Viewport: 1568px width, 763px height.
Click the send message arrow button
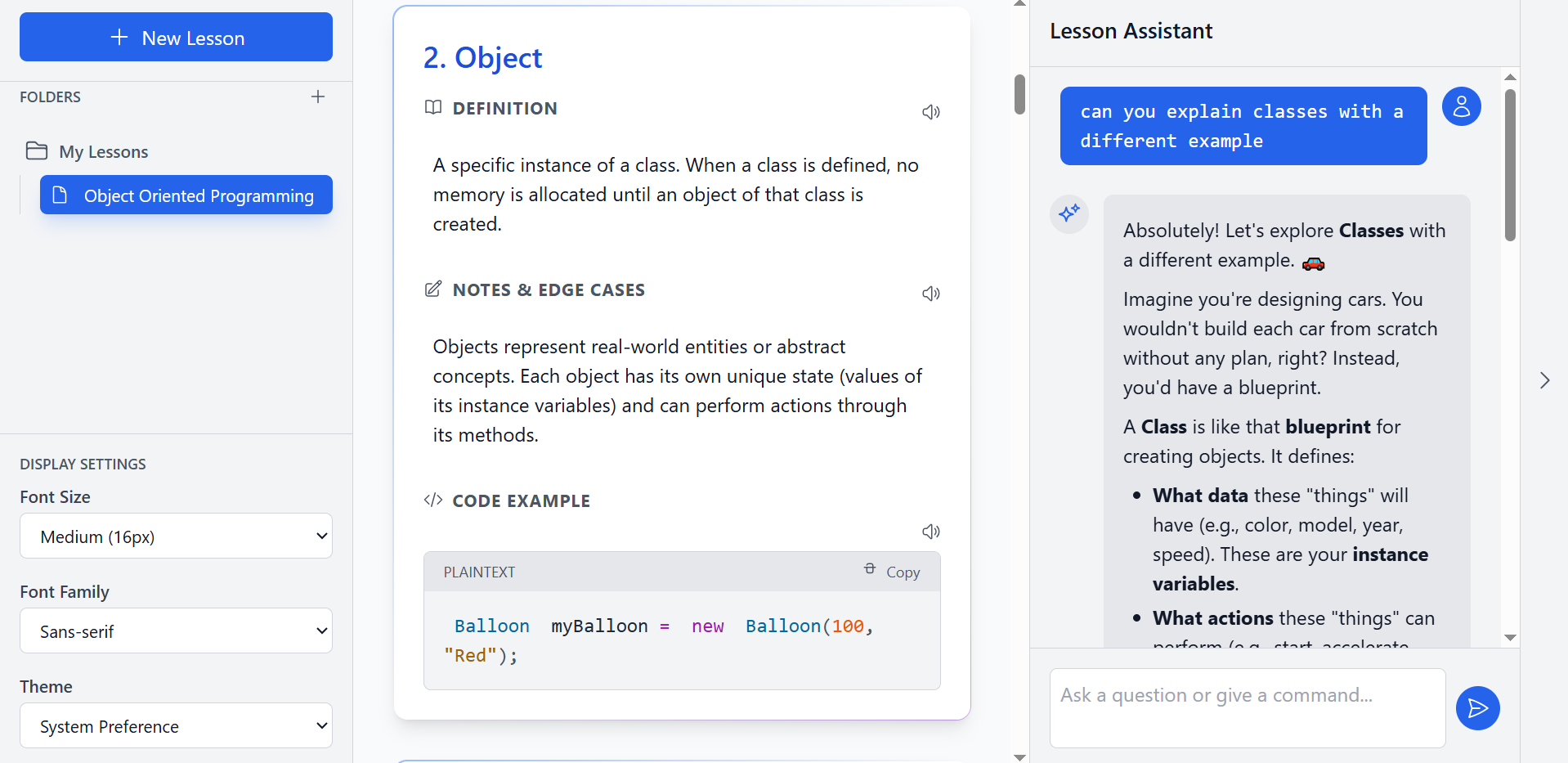[1477, 708]
